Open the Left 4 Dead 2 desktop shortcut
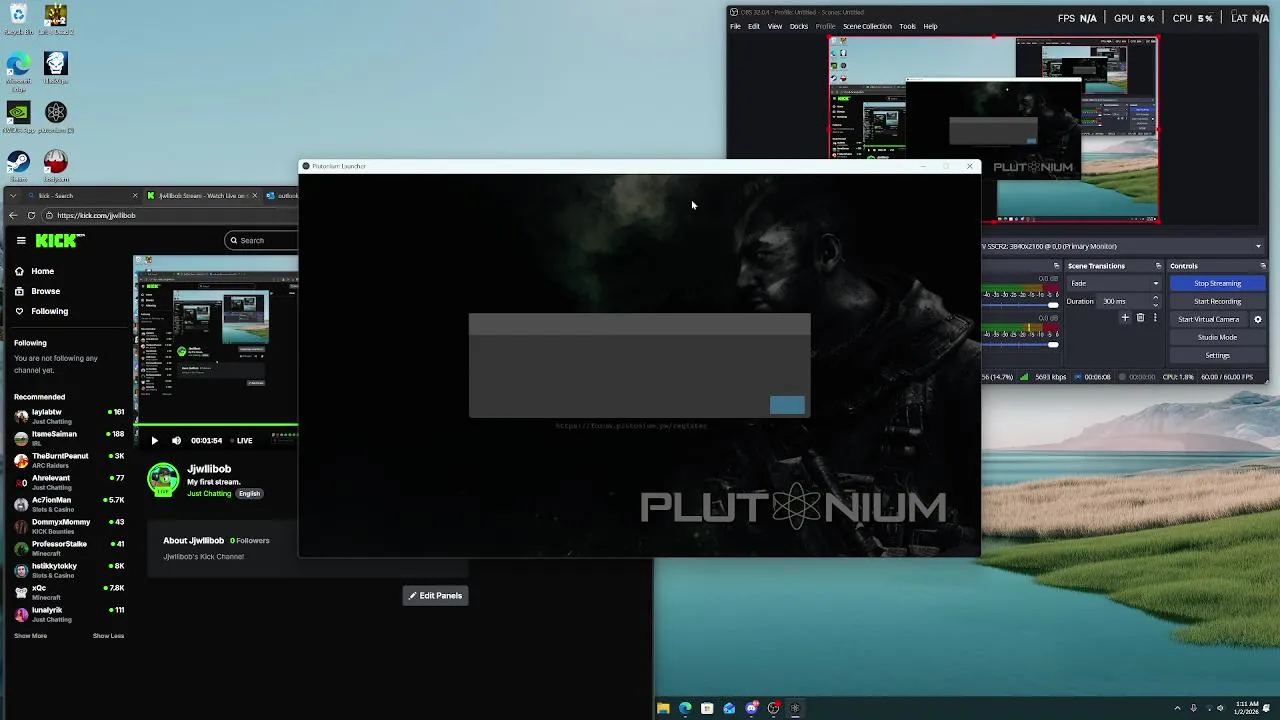Screen dimensions: 1280x720 point(56,17)
